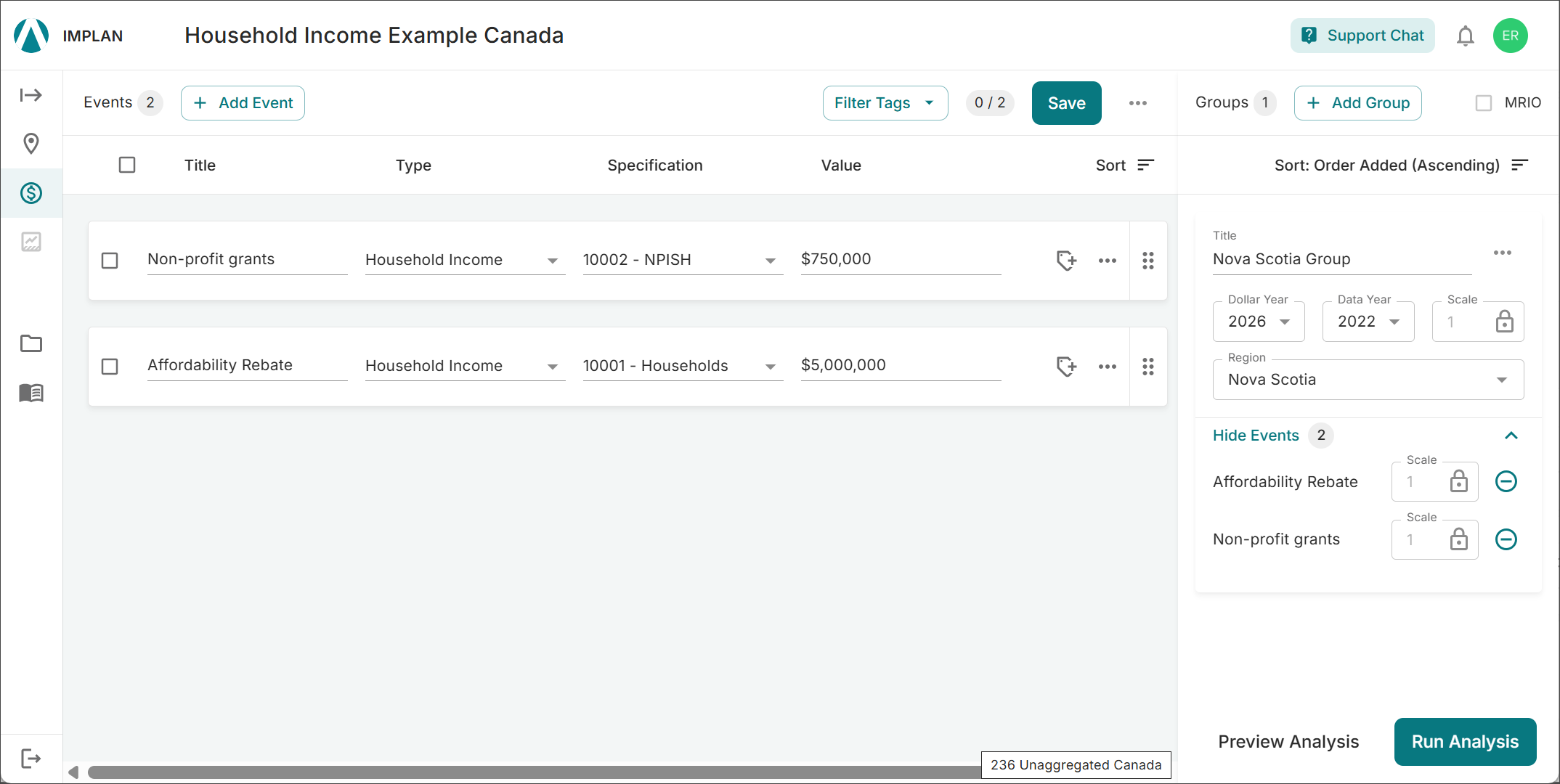
Task: Open the ER user avatar menu
Action: click(1511, 36)
